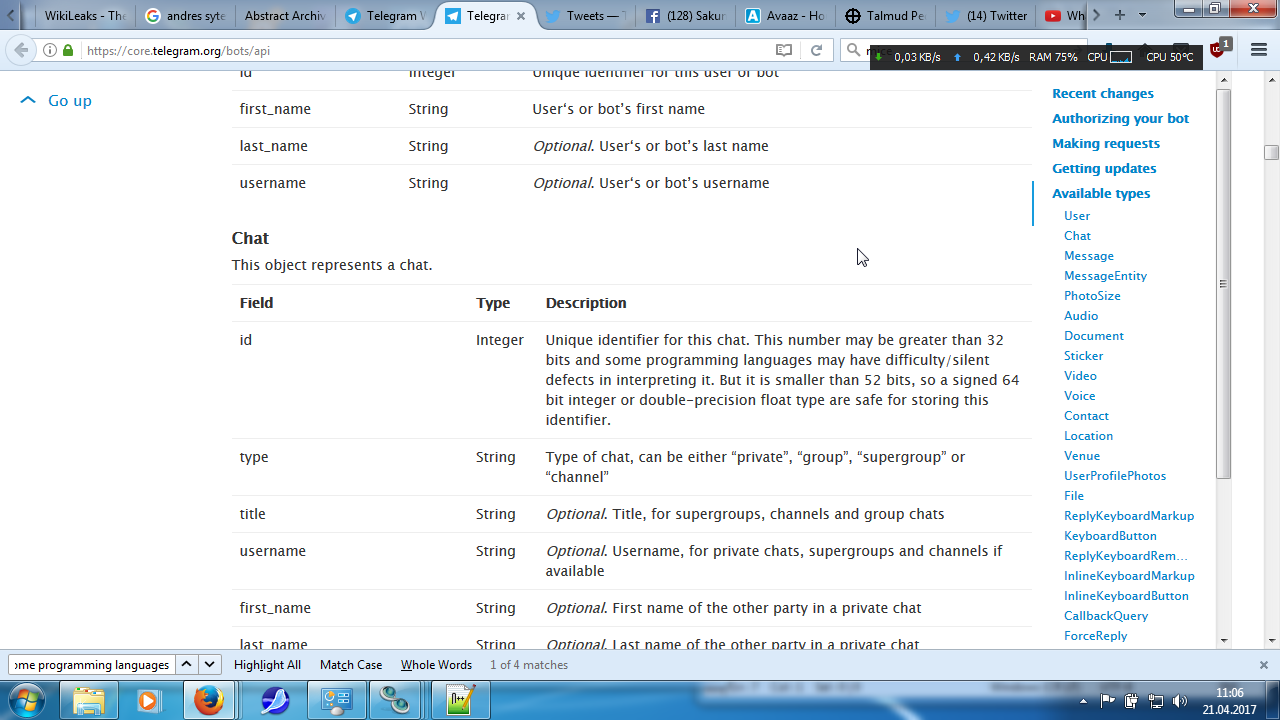Toggle Match Case in find bar
The width and height of the screenshot is (1280, 720).
pyautogui.click(x=351, y=665)
